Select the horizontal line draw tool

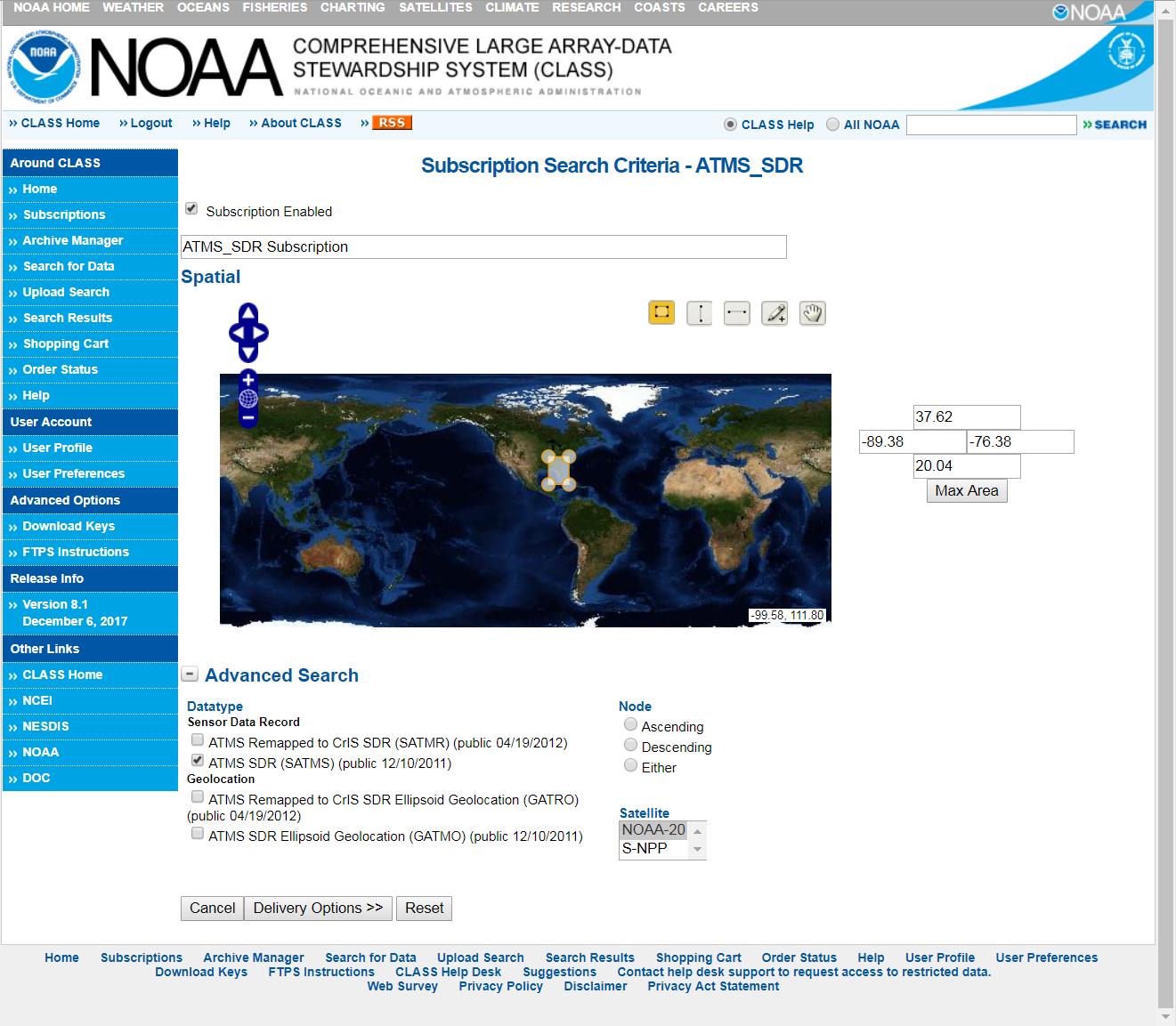click(737, 313)
